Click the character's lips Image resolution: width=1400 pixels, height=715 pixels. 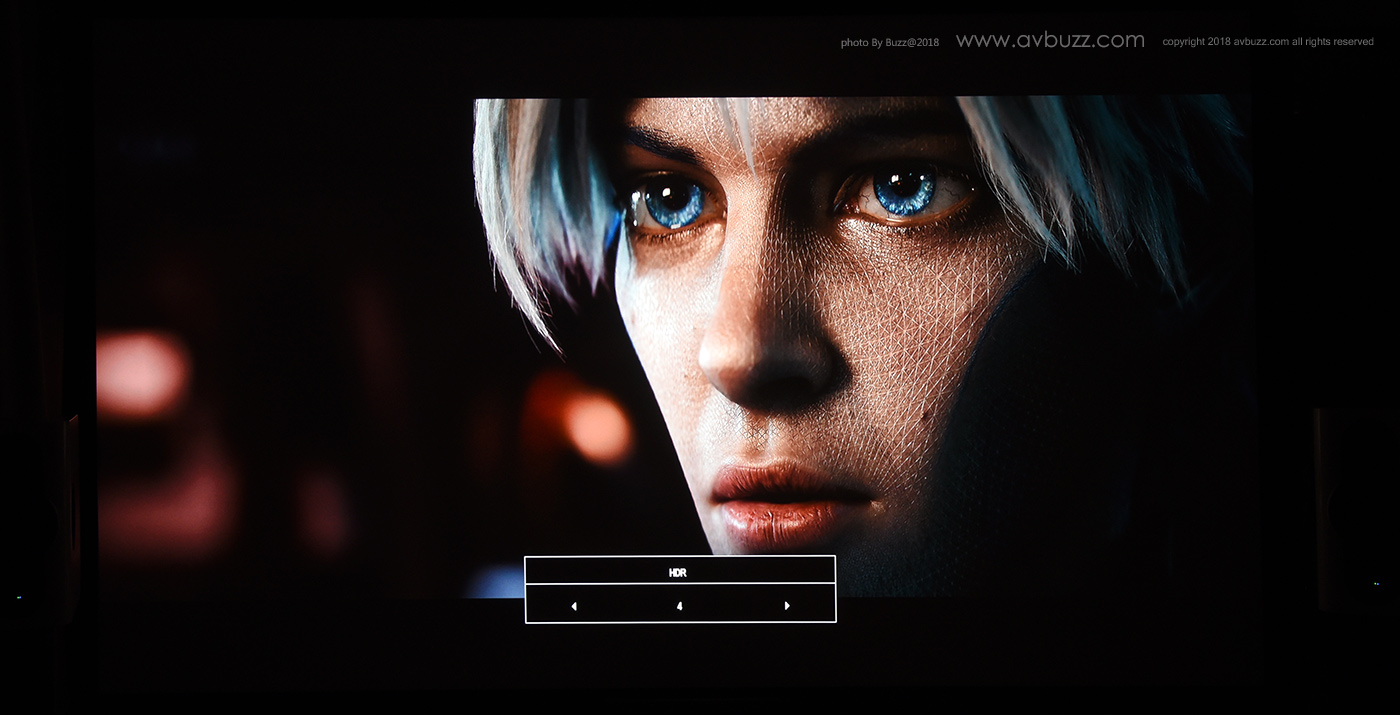click(x=778, y=502)
